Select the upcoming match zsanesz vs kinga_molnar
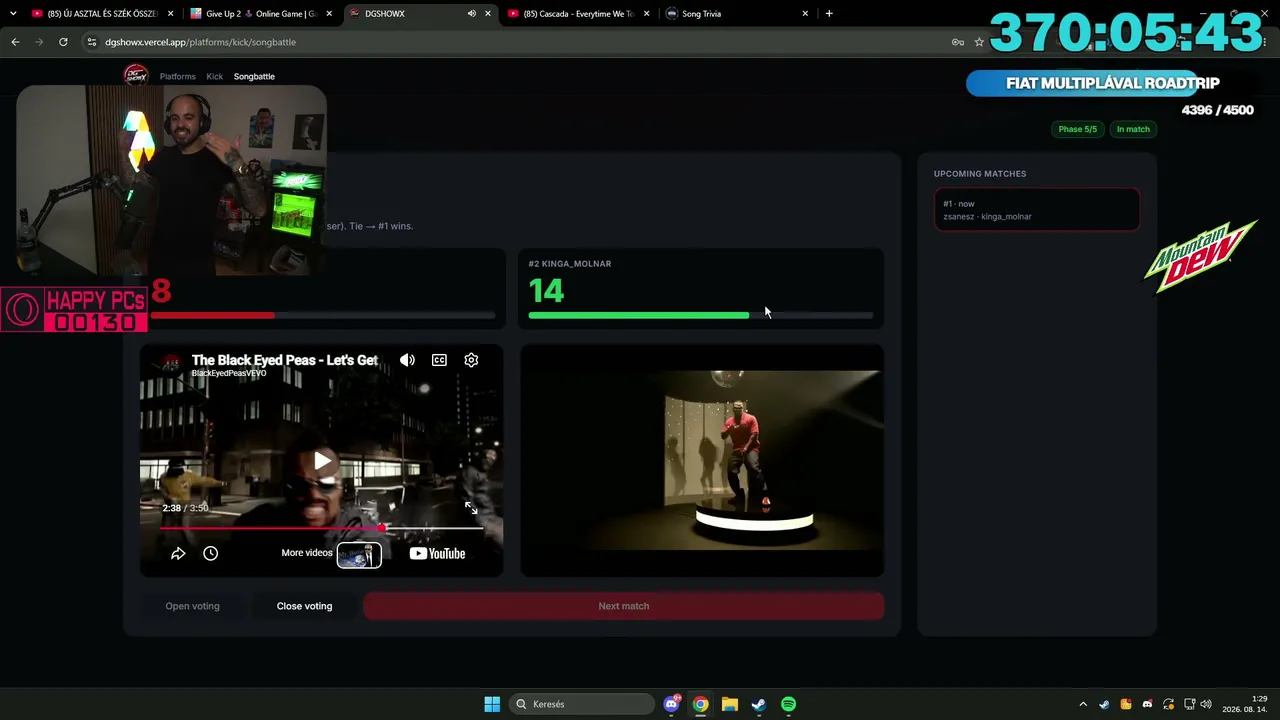Image resolution: width=1280 pixels, height=720 pixels. point(1037,210)
